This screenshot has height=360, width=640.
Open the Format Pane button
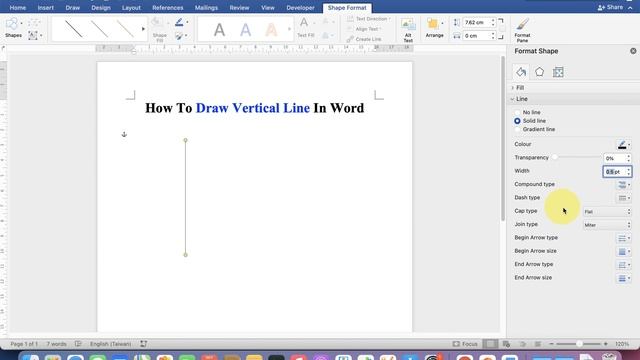click(x=522, y=30)
